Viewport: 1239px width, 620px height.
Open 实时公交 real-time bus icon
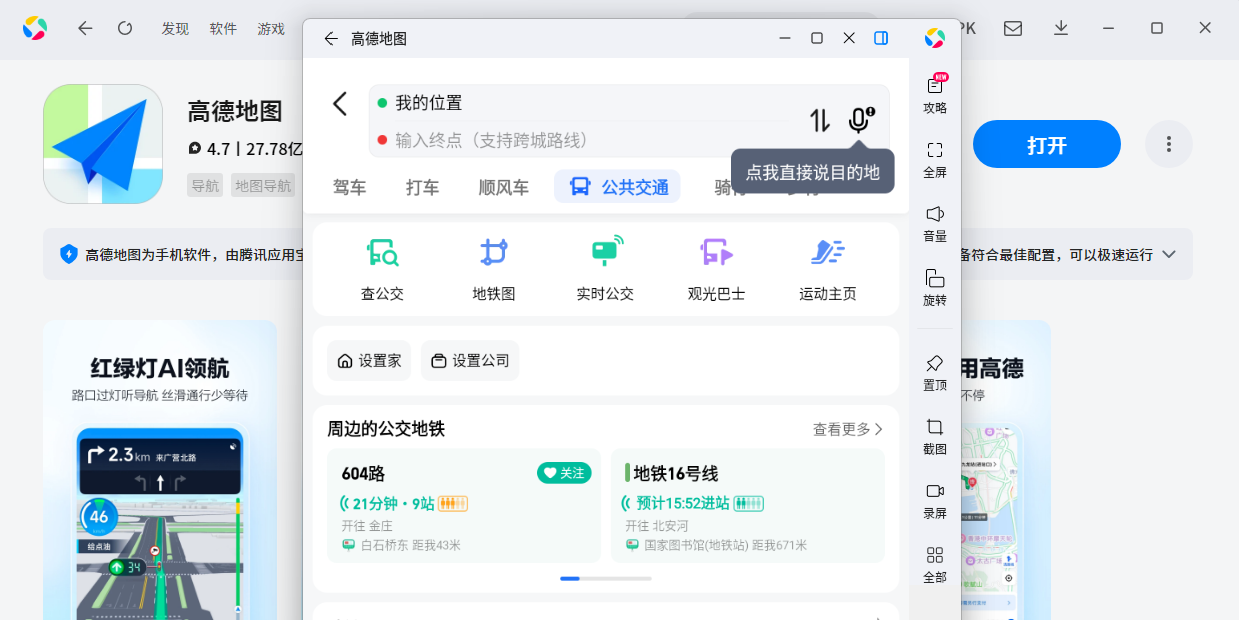[605, 253]
